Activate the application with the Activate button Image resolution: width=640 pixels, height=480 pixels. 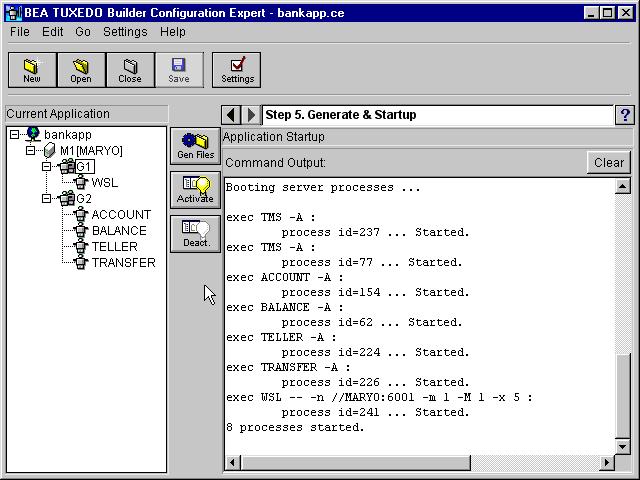click(x=196, y=189)
